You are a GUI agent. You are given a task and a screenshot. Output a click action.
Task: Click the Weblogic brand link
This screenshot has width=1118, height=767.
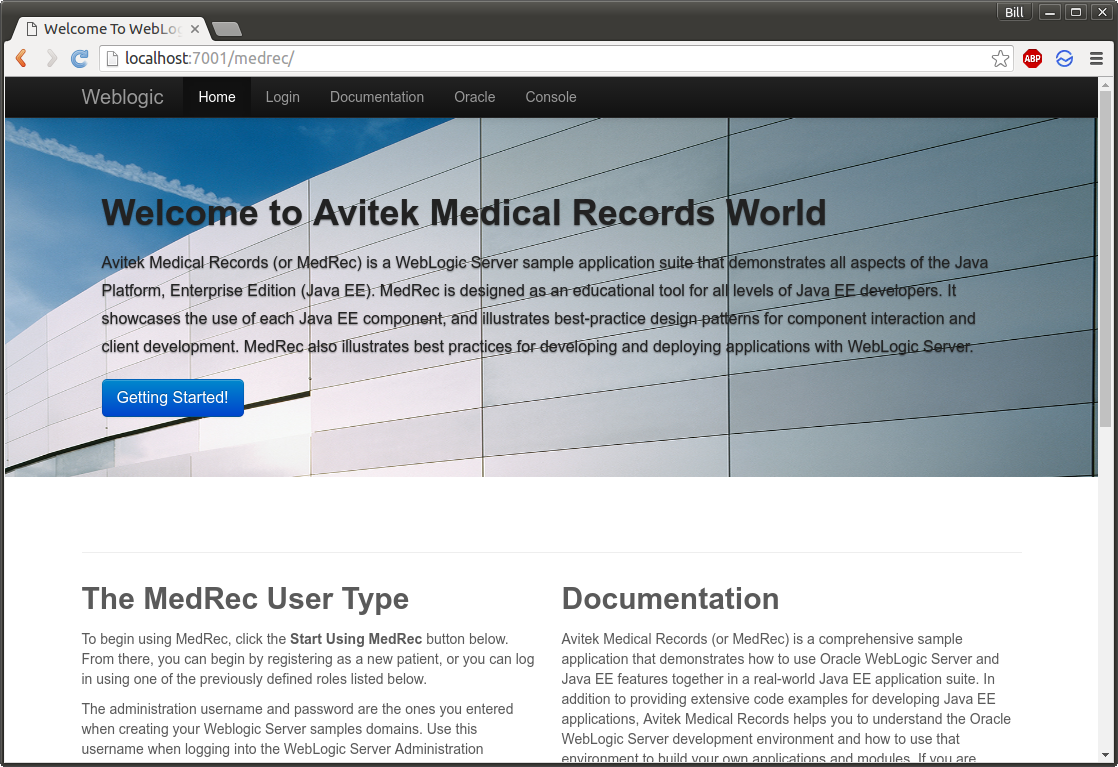click(122, 97)
